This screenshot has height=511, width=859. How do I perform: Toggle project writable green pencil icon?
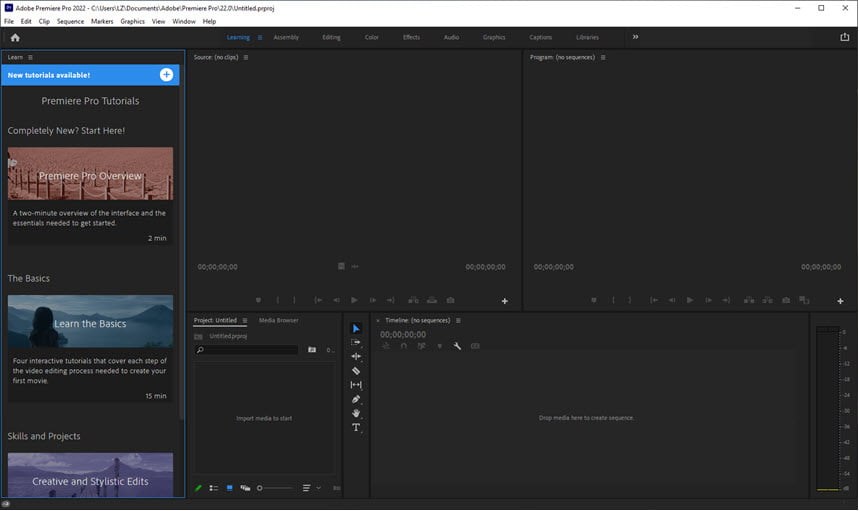(198, 488)
